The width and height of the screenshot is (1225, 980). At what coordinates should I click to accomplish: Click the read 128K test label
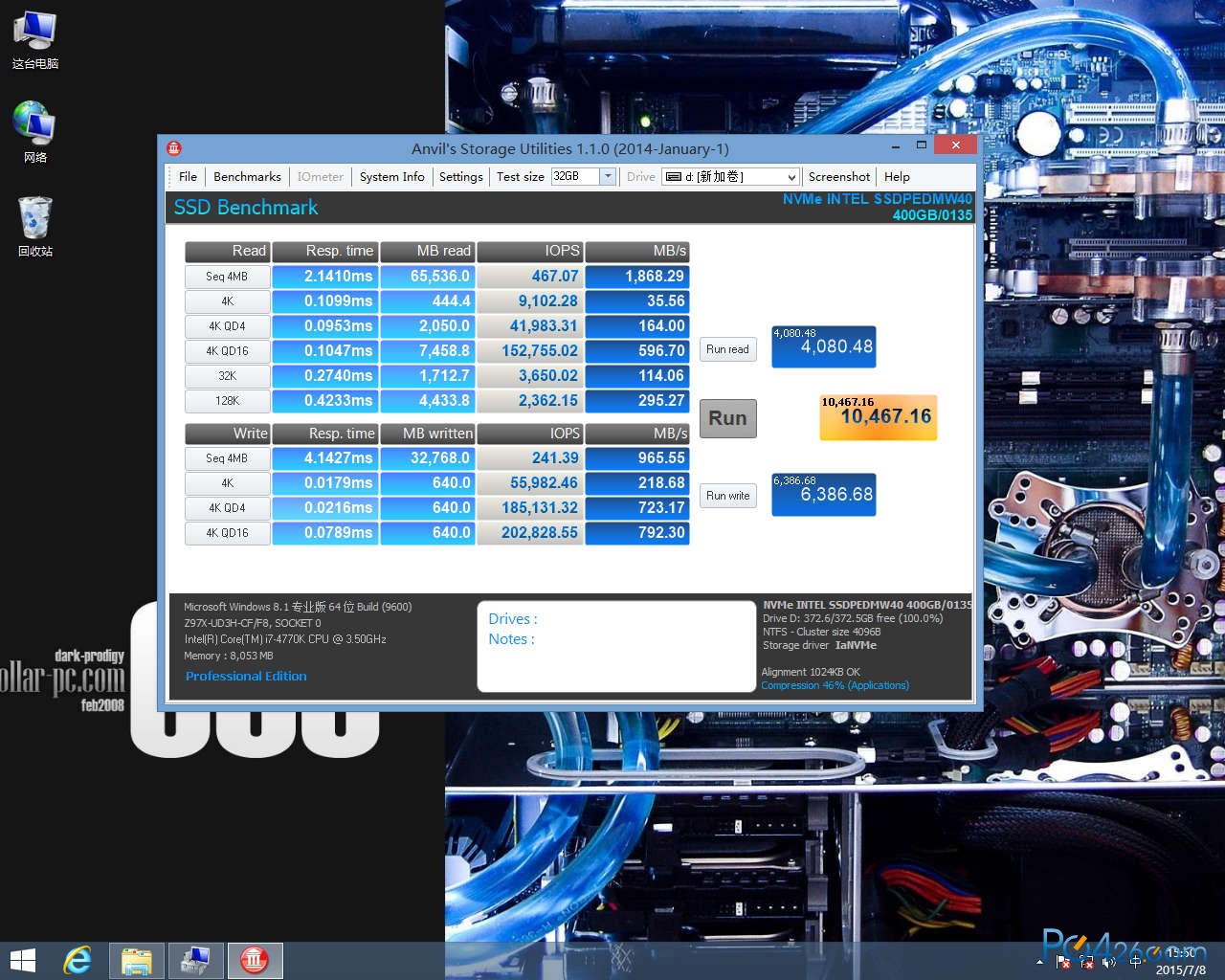tap(227, 401)
